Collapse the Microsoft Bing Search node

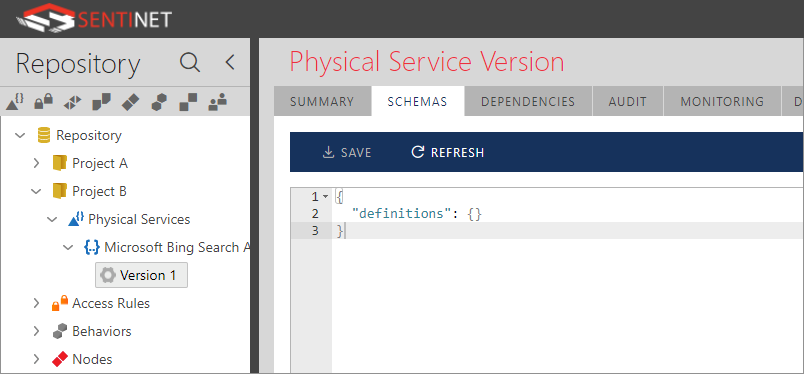click(68, 247)
